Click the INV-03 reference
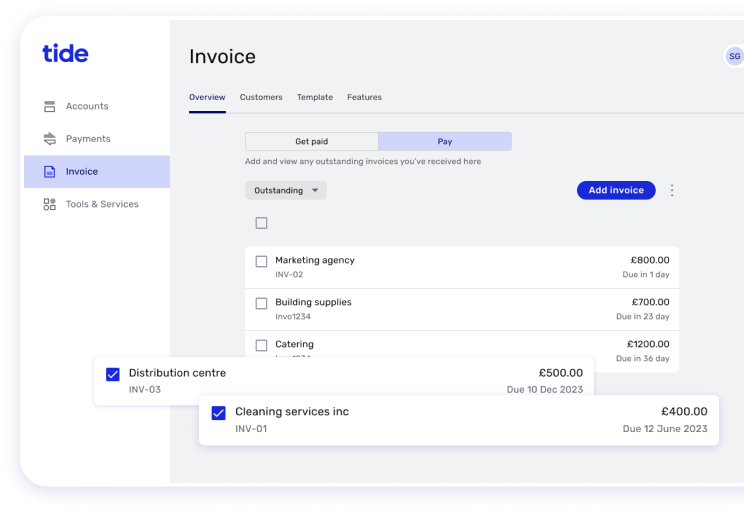Viewport: 744px width, 511px height. [145, 390]
